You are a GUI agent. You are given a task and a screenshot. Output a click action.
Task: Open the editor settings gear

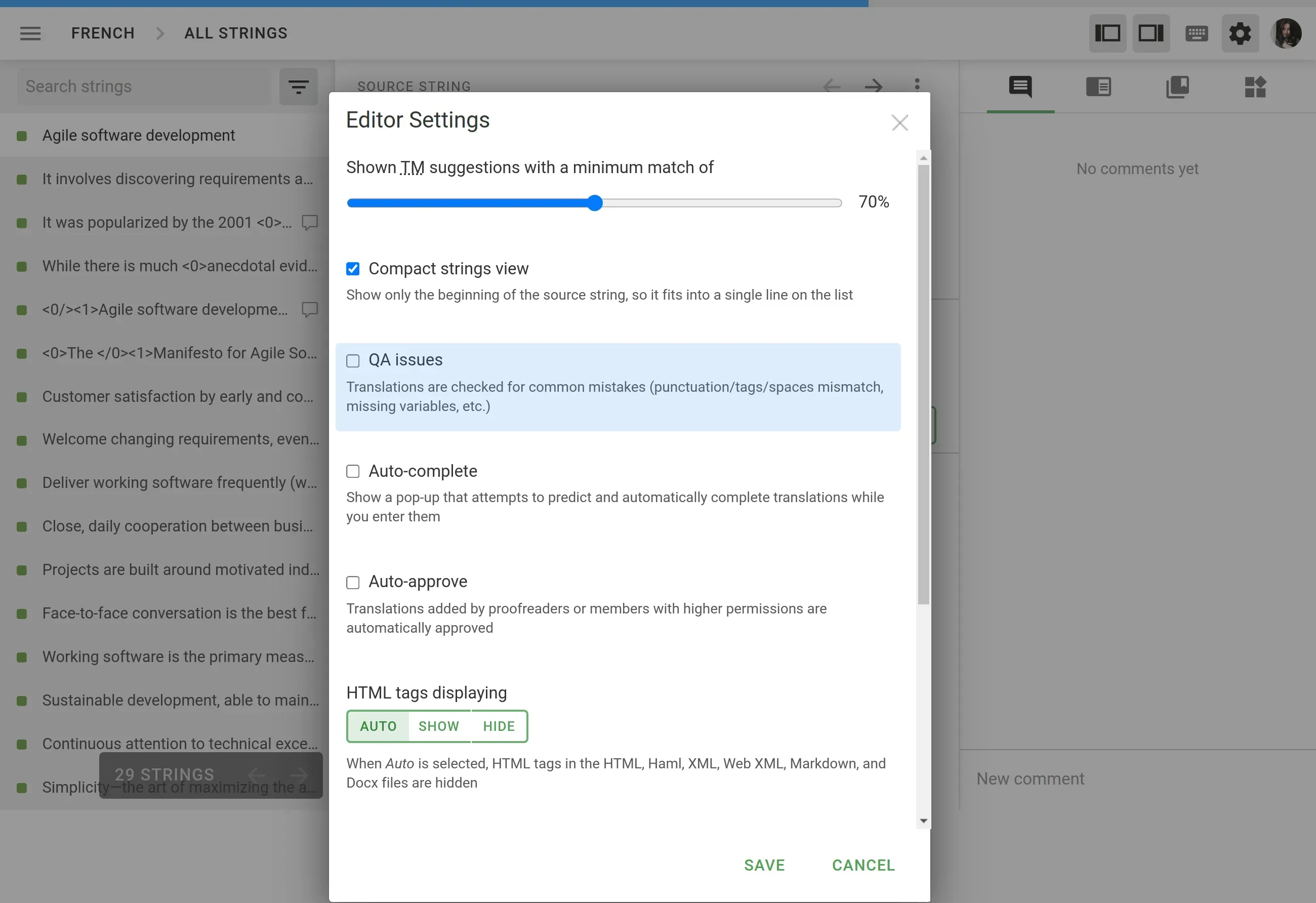coord(1240,33)
